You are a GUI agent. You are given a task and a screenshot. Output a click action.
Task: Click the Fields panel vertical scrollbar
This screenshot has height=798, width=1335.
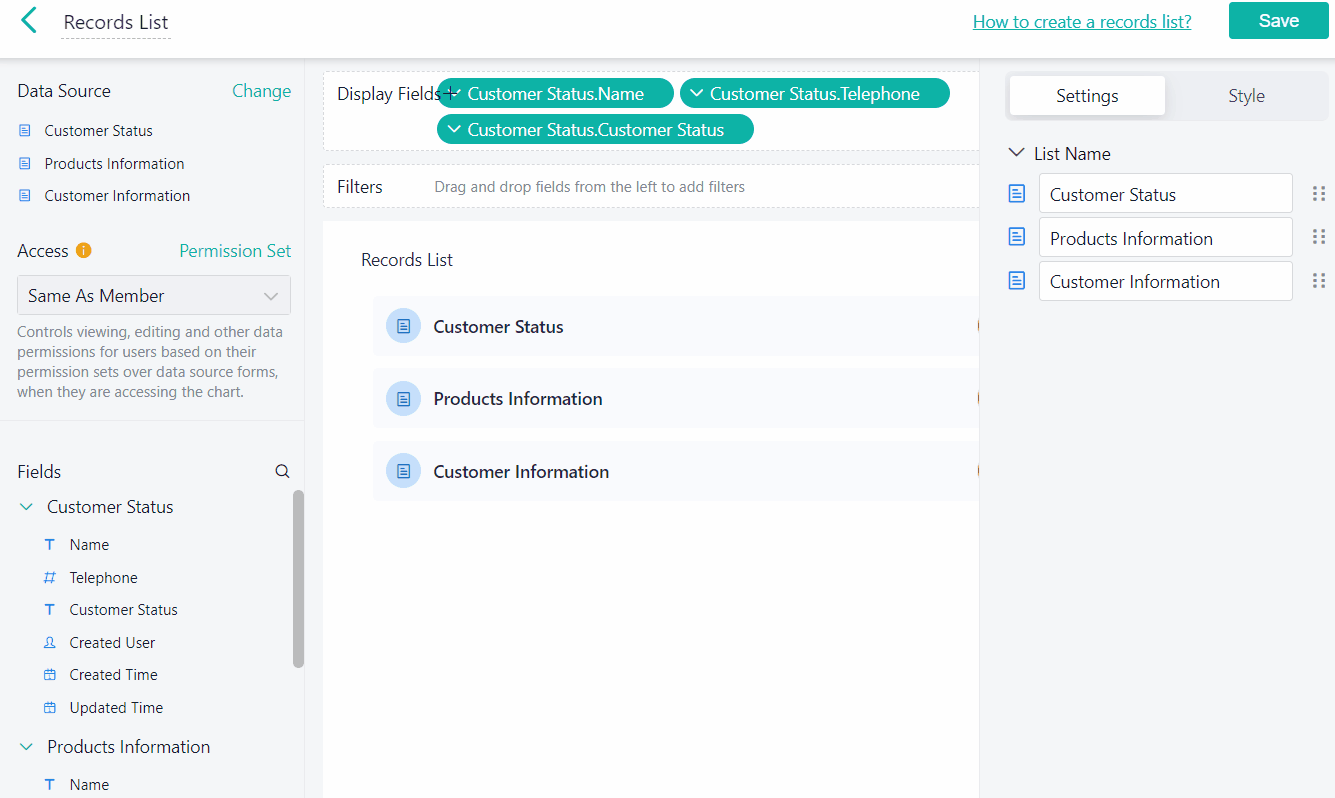298,578
